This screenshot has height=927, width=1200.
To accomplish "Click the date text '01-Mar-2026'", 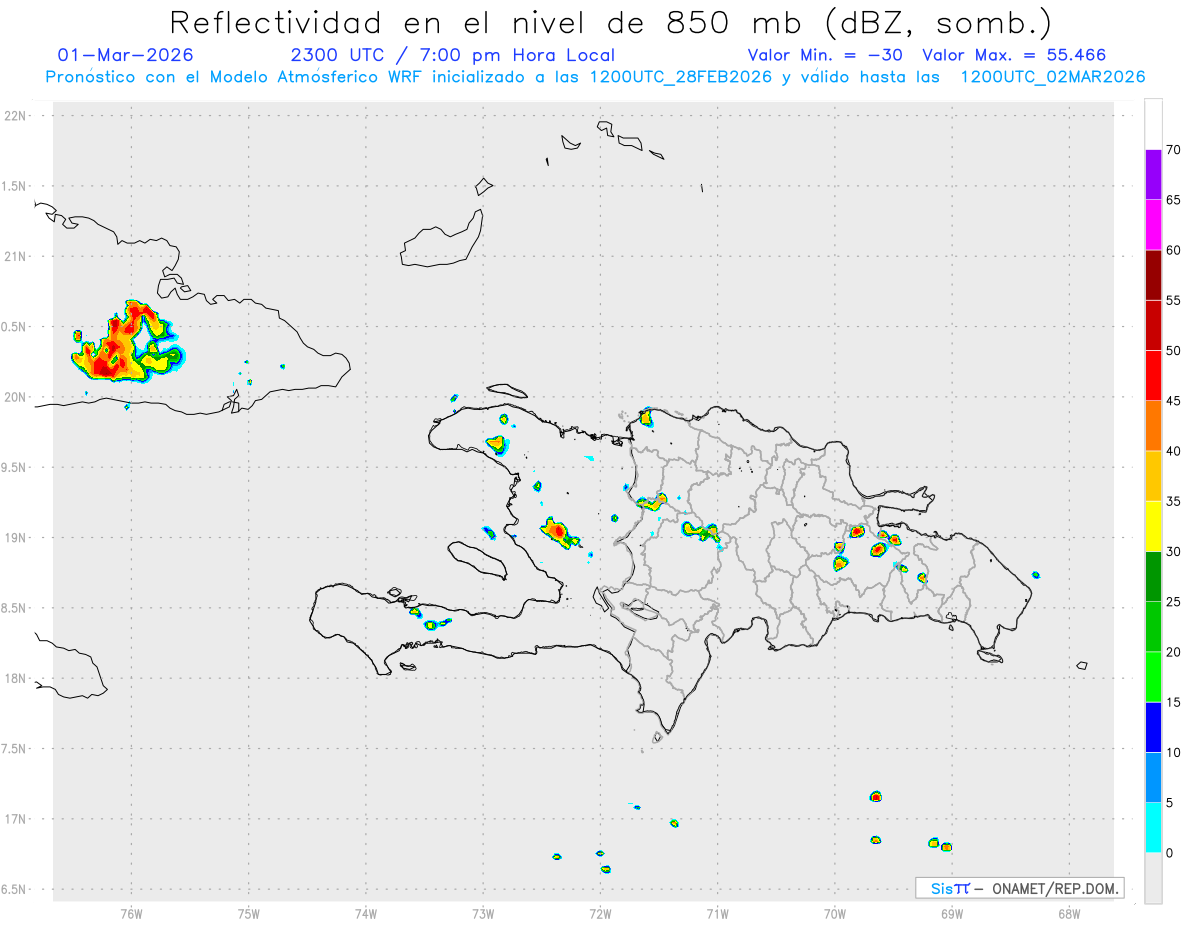I will click(126, 55).
